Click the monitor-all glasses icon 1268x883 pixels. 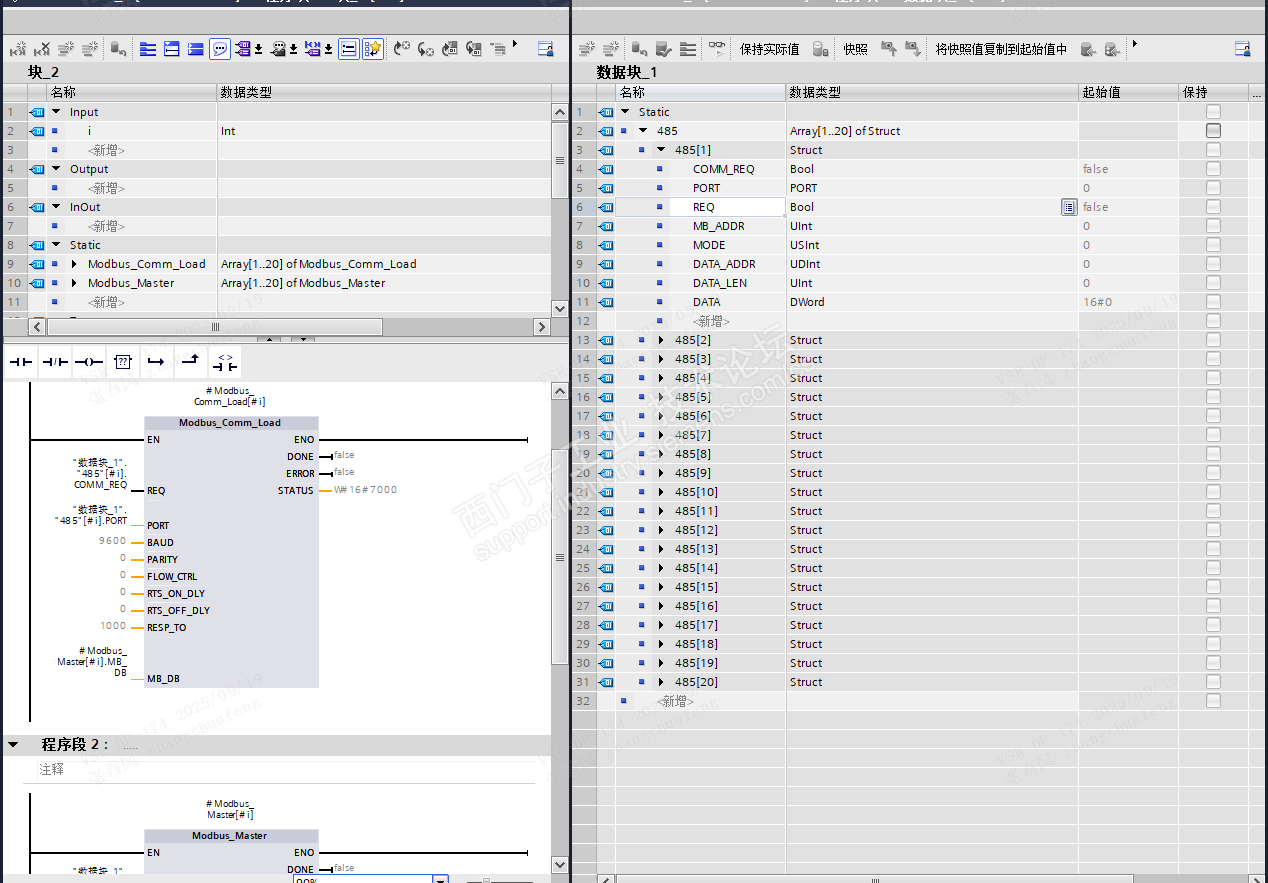717,48
